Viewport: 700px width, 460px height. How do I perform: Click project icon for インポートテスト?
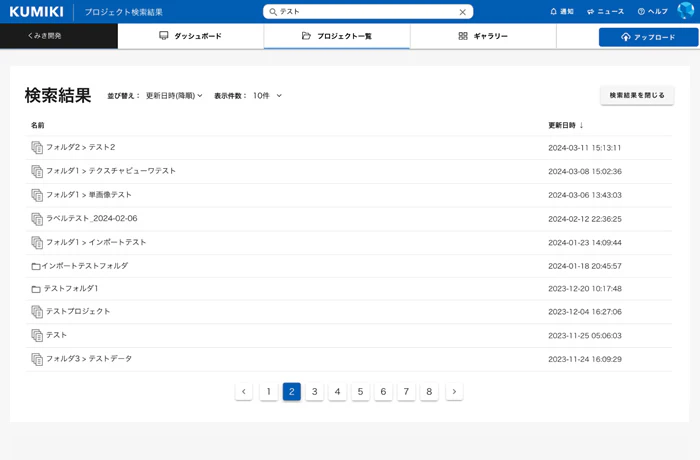[x=37, y=243]
